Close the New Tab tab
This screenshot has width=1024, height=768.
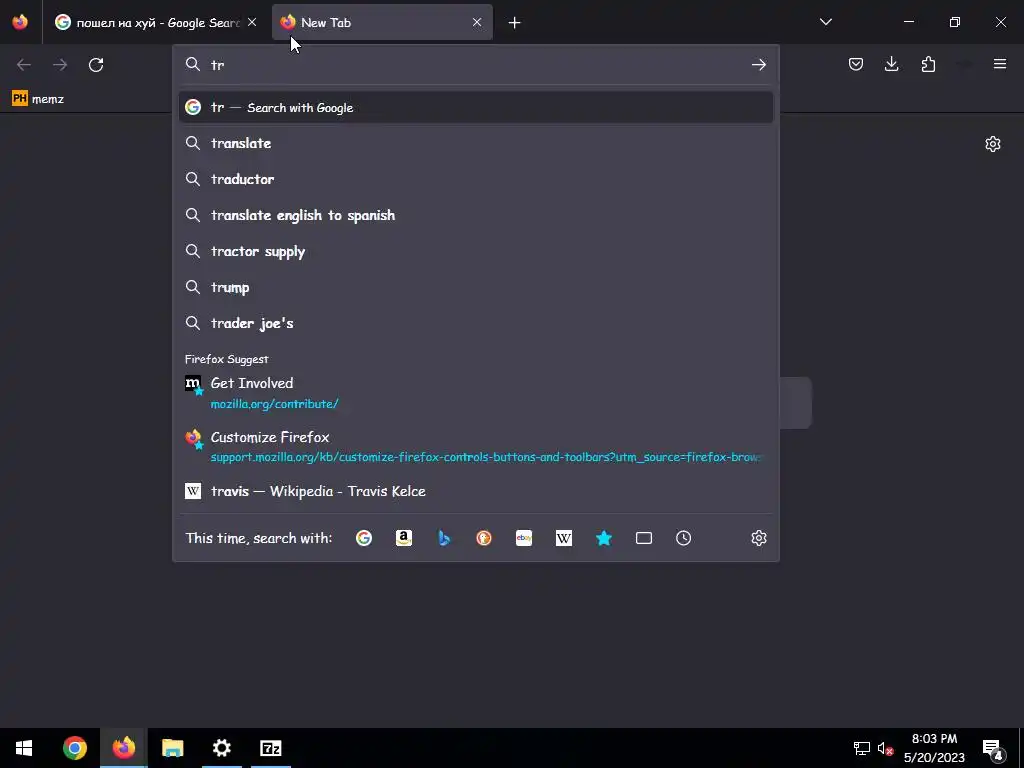tap(477, 22)
